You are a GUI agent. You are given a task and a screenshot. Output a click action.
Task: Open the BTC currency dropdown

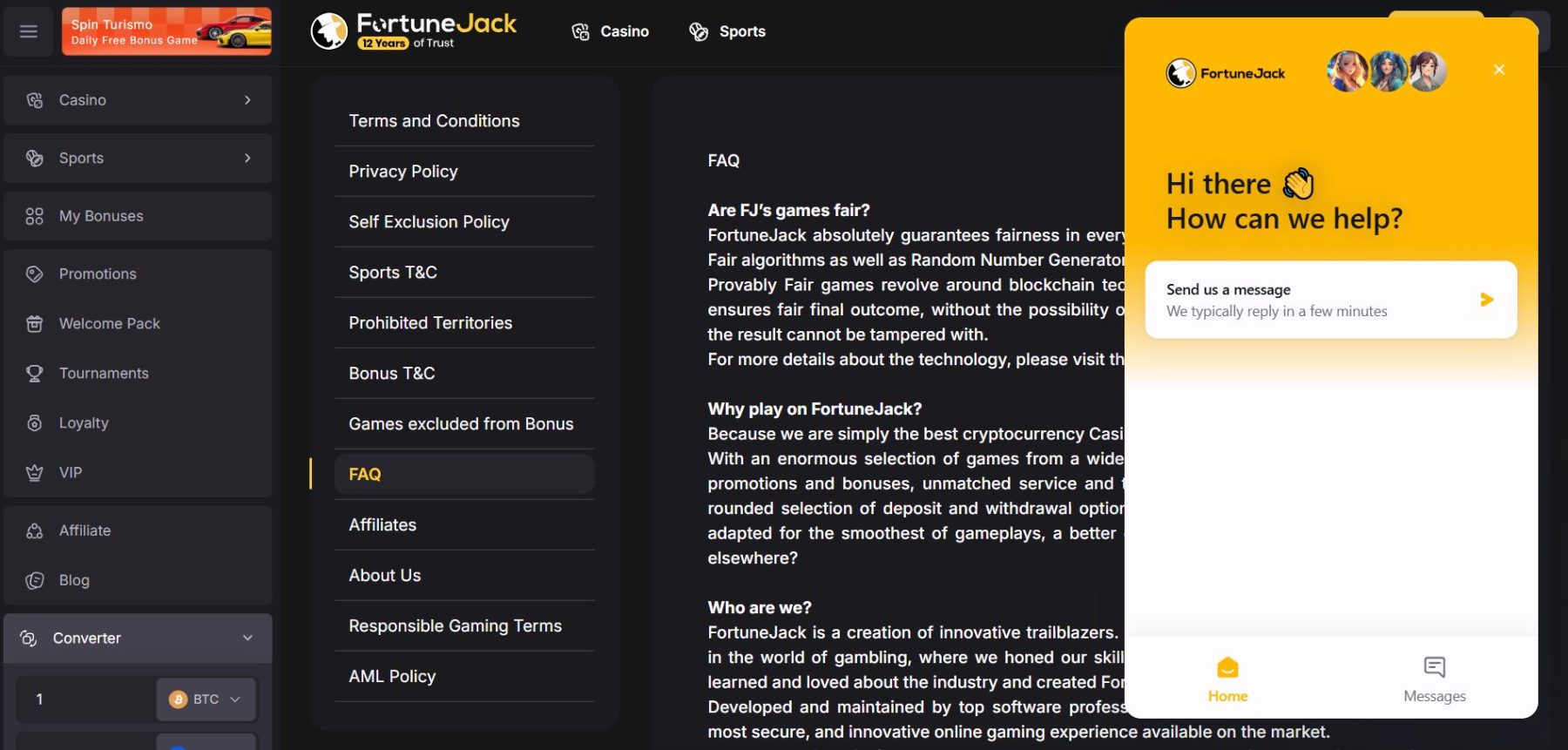coord(206,699)
